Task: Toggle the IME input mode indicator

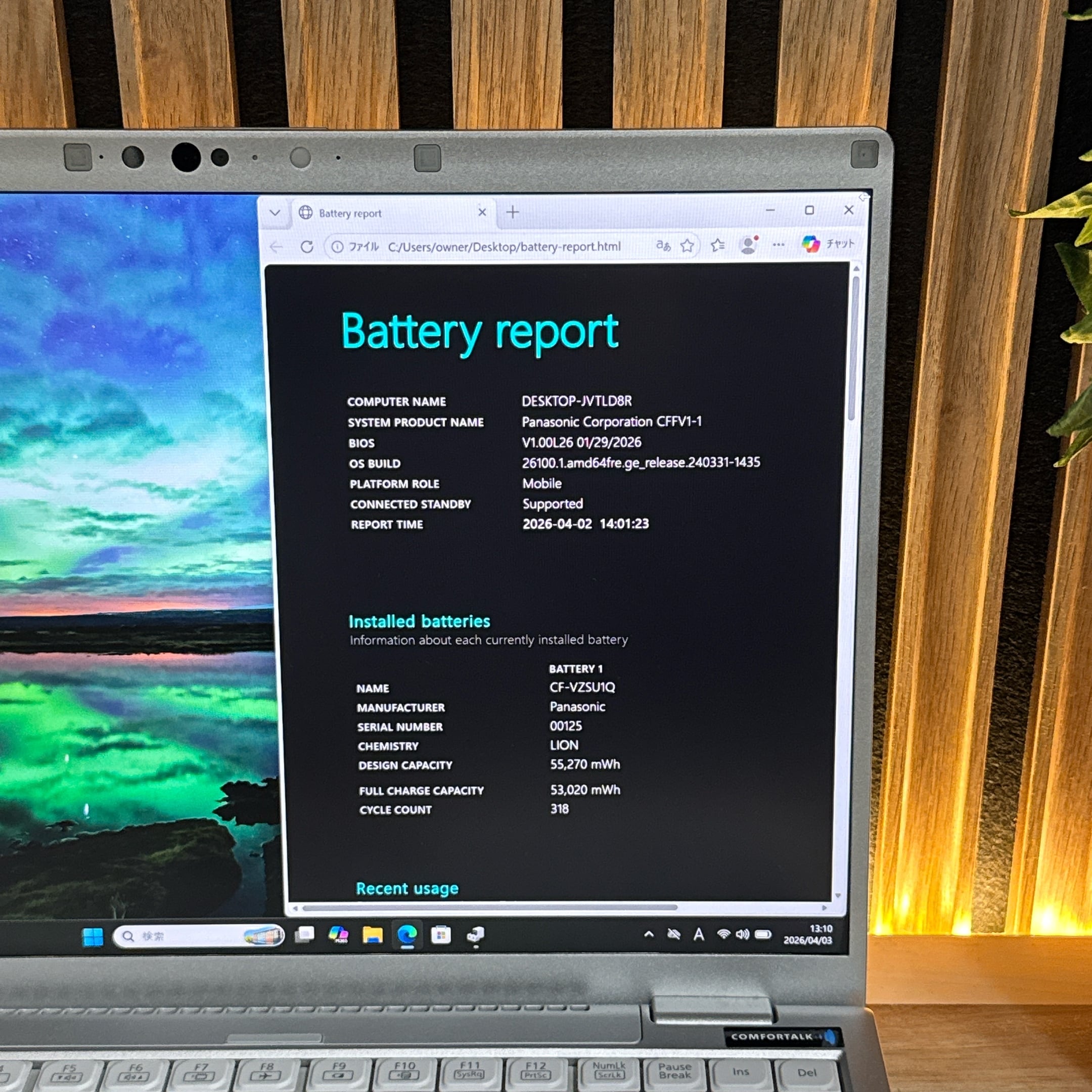Action: (699, 934)
